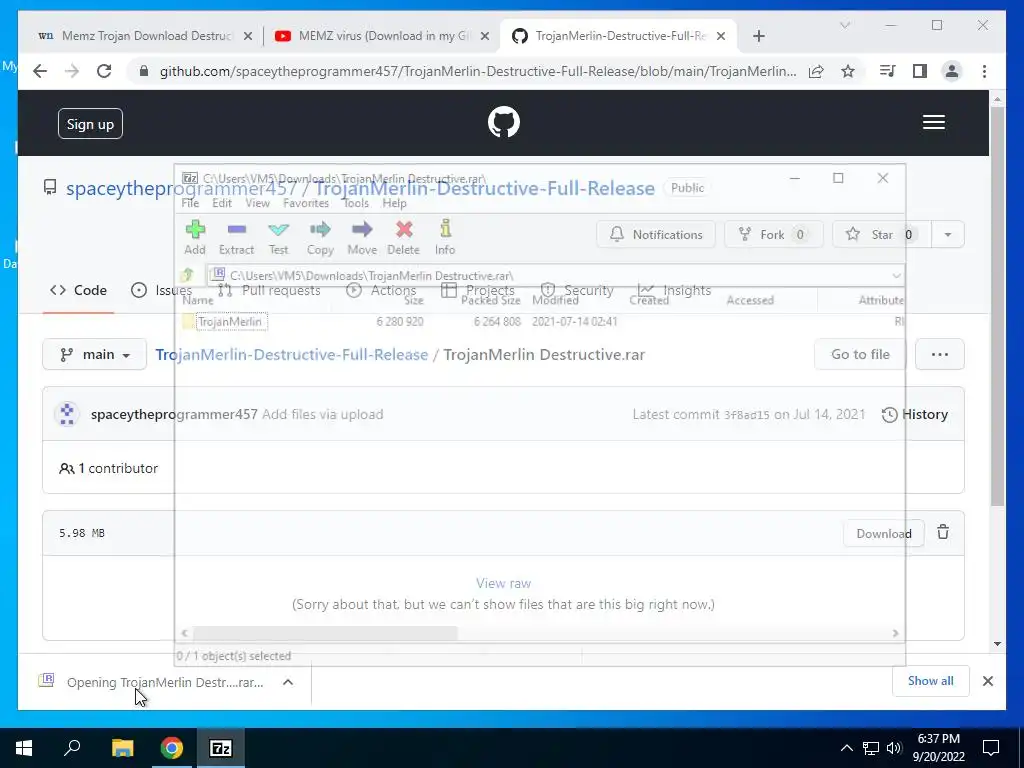1024x768 pixels.
Task: Sort by the Name column in 7-Zip
Action: pyautogui.click(x=198, y=300)
